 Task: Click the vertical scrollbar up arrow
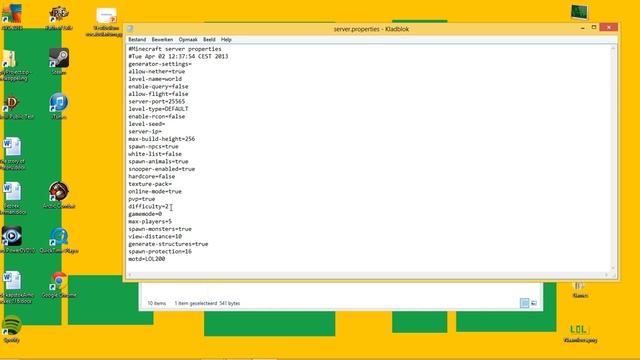(x=613, y=49)
